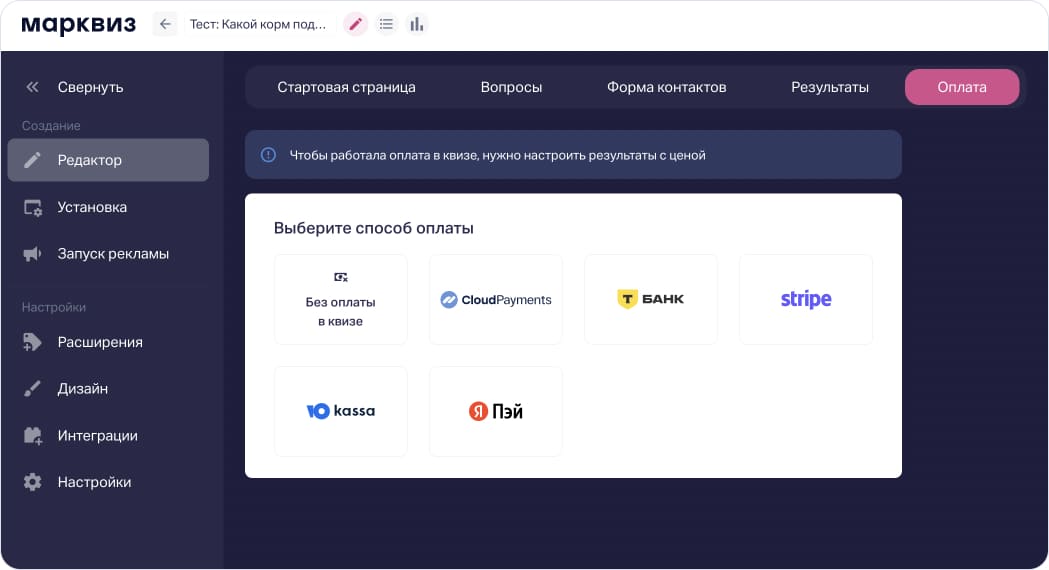Click the crossed-out payment icon above Без оплаты
1049x570 pixels.
tap(341, 277)
